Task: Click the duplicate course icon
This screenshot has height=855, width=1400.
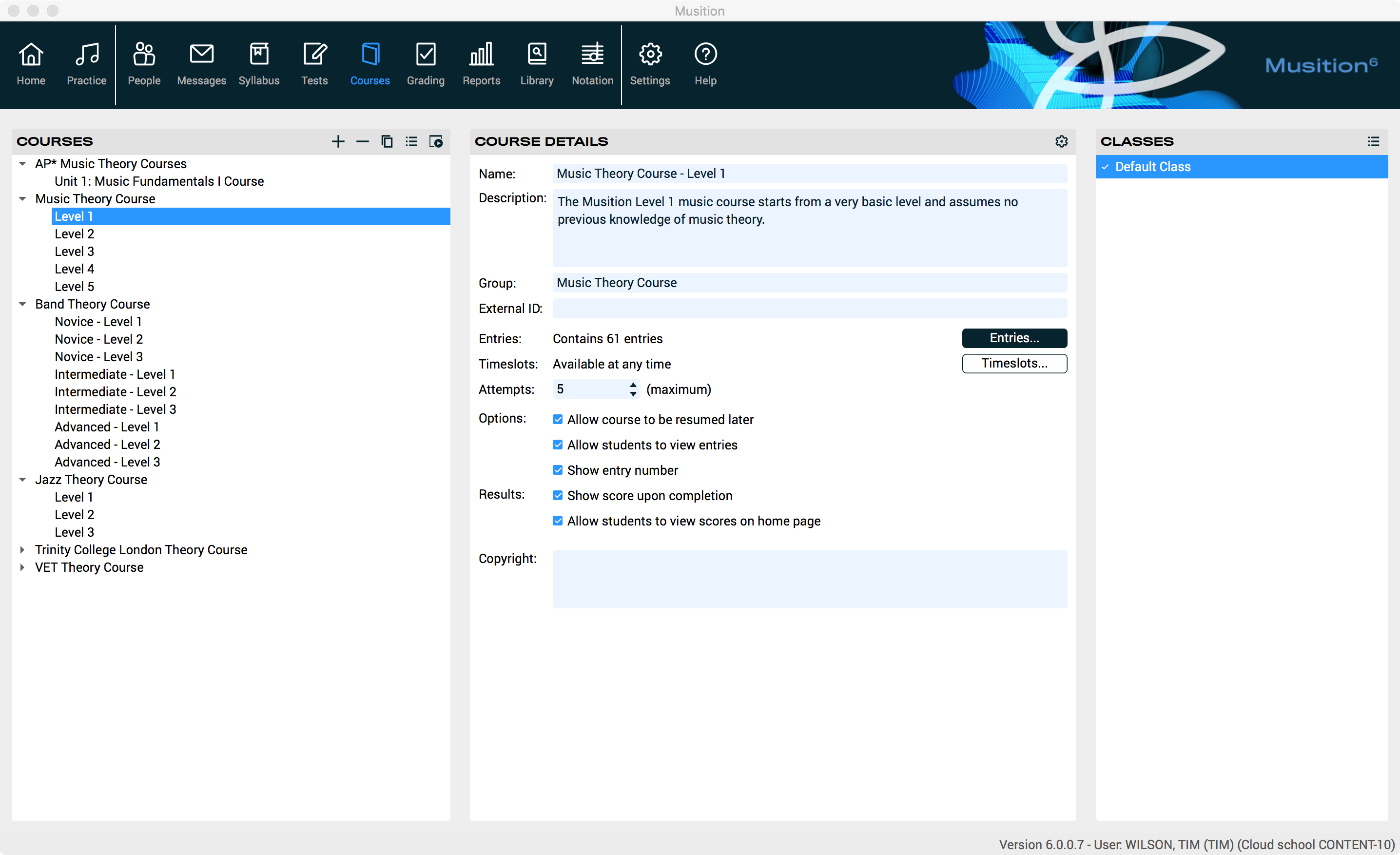Action: 387,141
